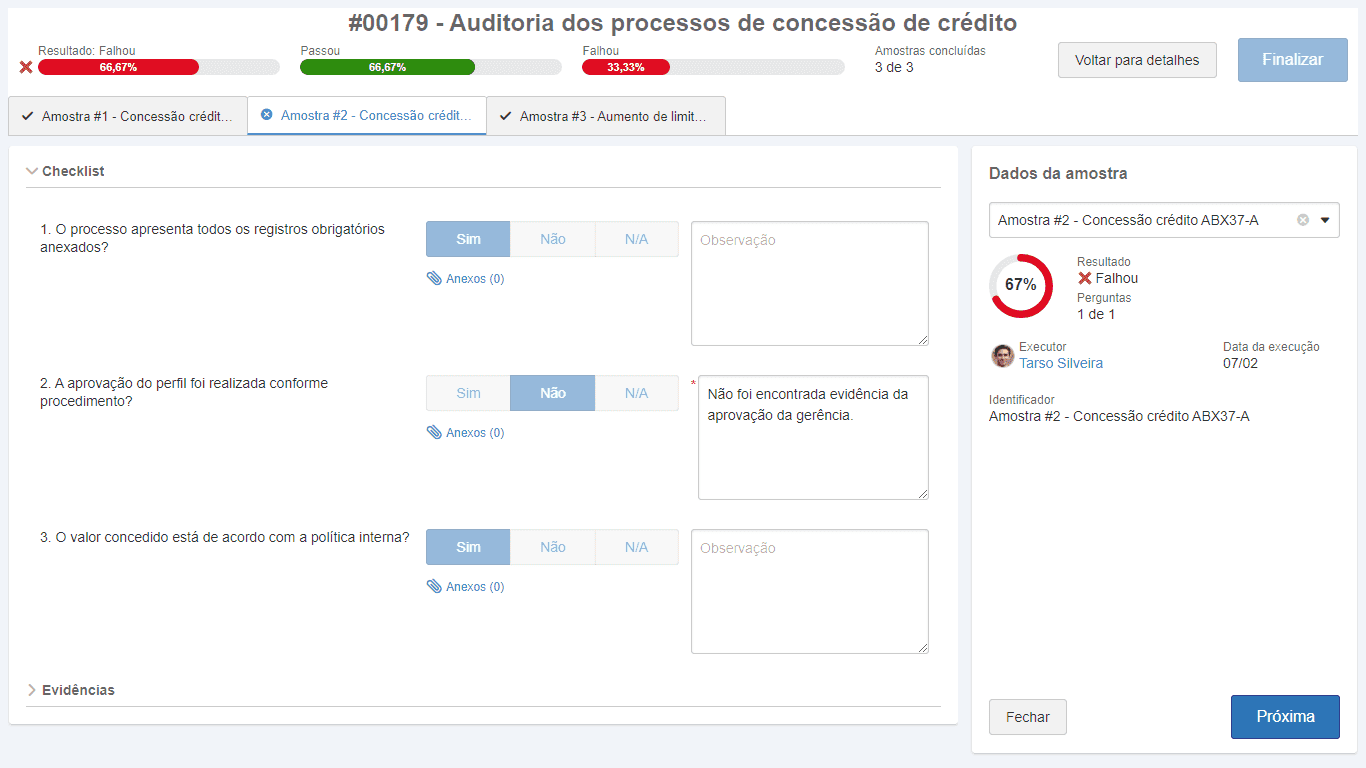Click the checkmark icon on Amostra #3 tab
The width and height of the screenshot is (1366, 768).
pos(506,116)
